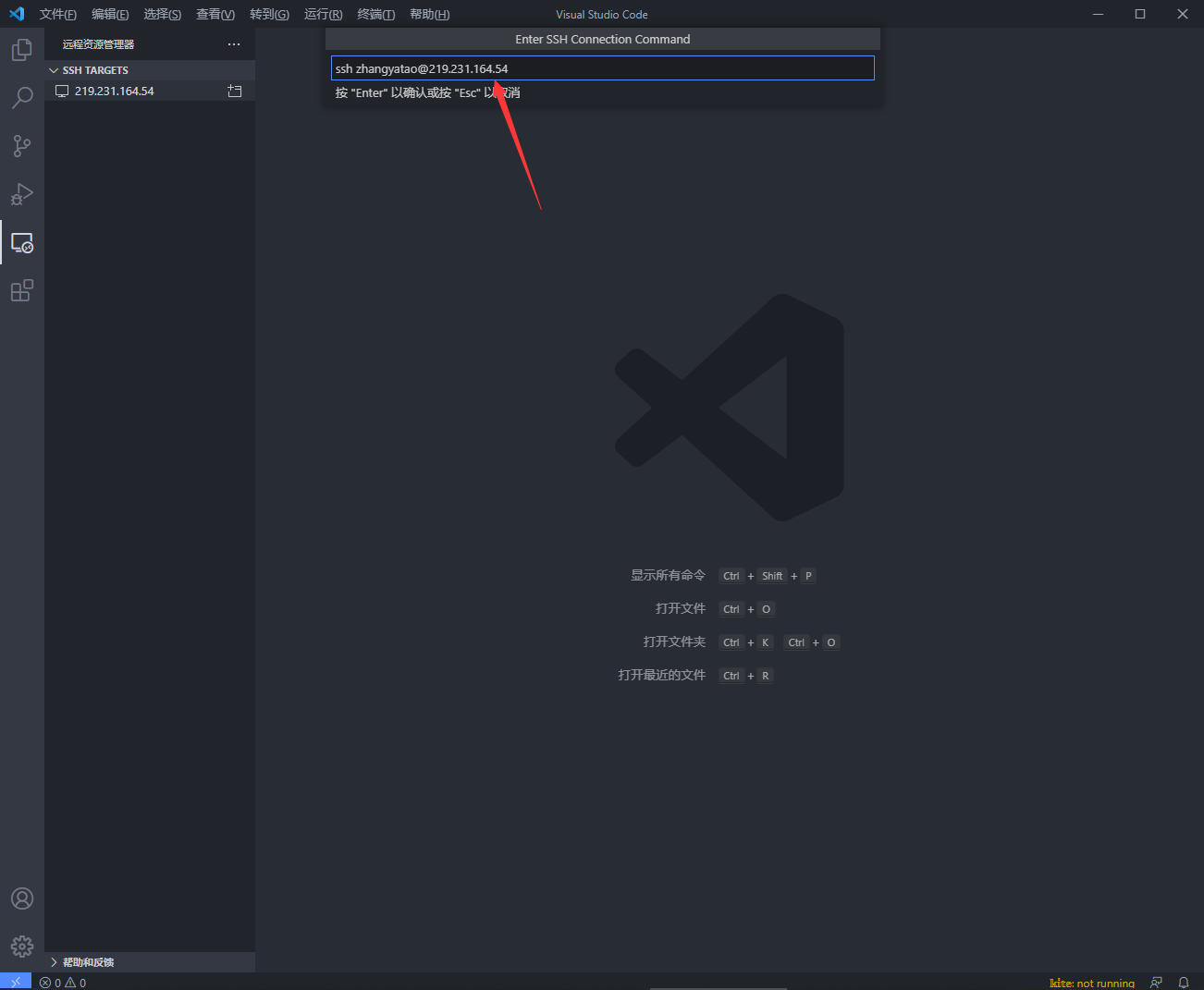Select the Remote Explorer activity icon
The image size is (1204, 990).
[x=22, y=242]
